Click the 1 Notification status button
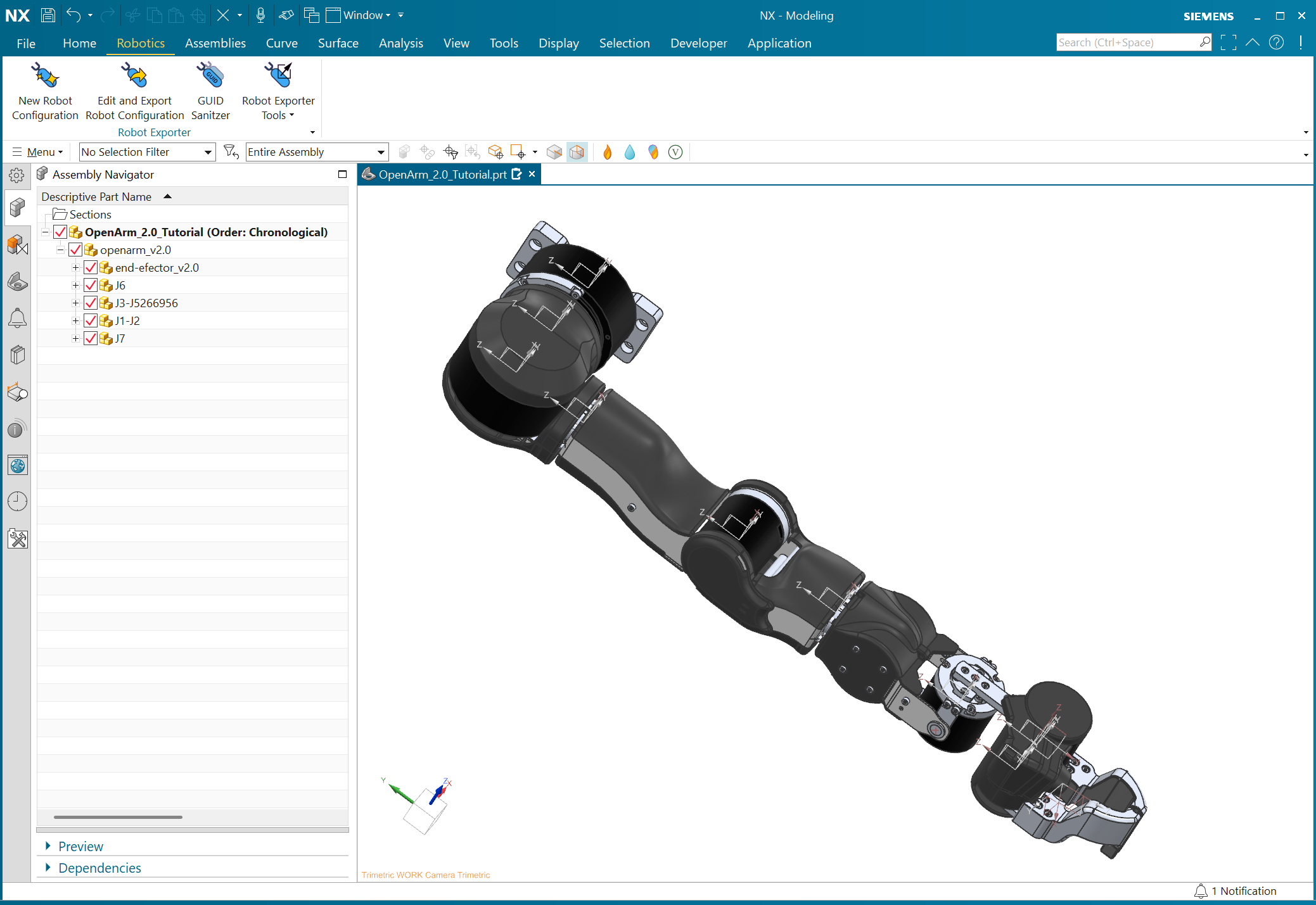 [x=1236, y=891]
